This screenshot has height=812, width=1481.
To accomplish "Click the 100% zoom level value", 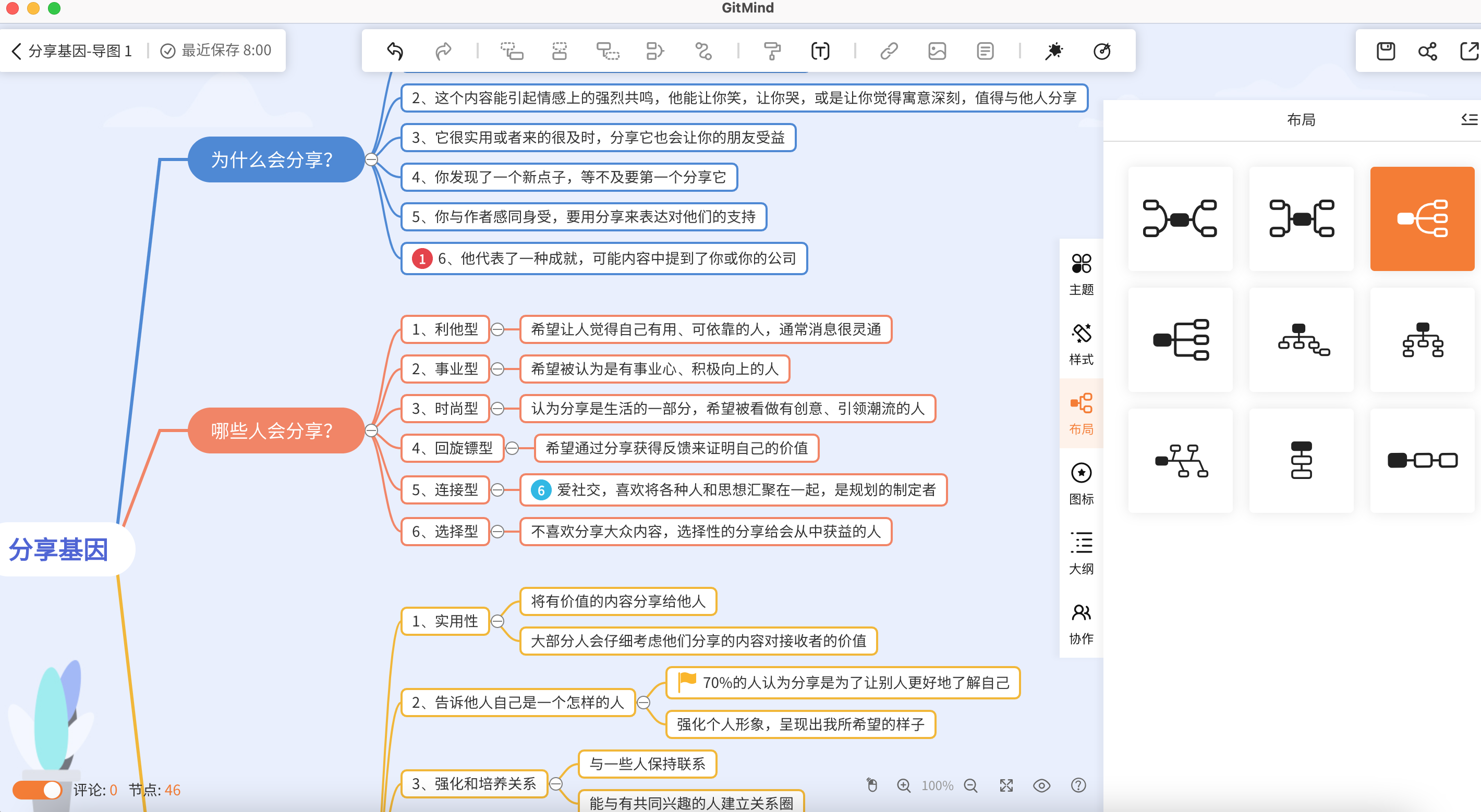I will (937, 785).
